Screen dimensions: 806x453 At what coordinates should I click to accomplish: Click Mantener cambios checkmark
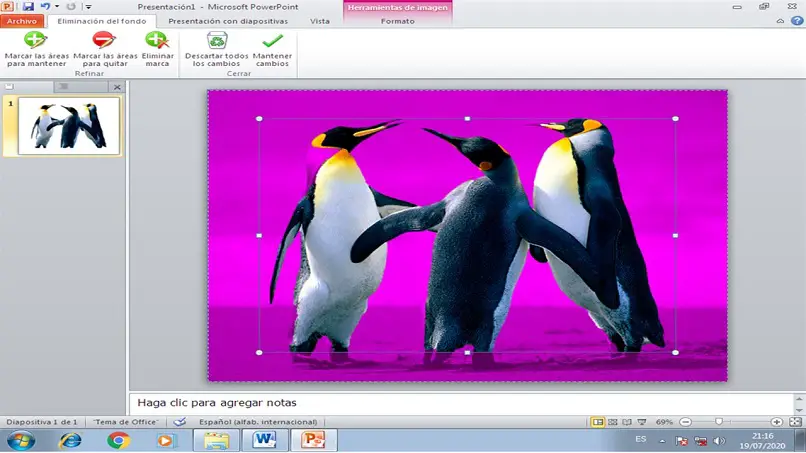click(272, 49)
